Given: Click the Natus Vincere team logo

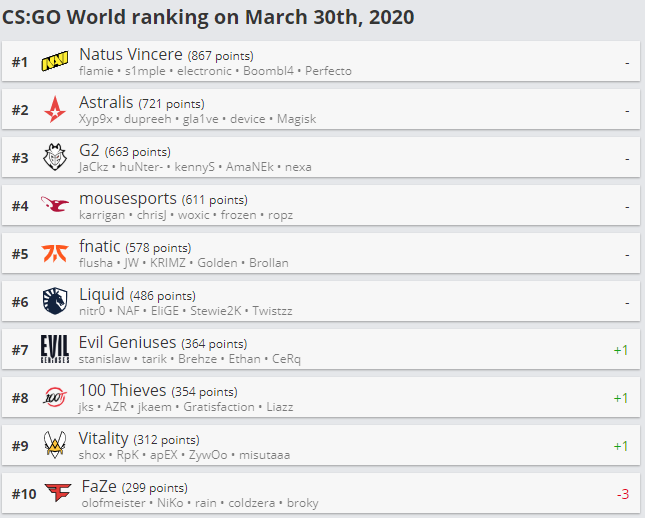Looking at the screenshot, I should pos(54,62).
